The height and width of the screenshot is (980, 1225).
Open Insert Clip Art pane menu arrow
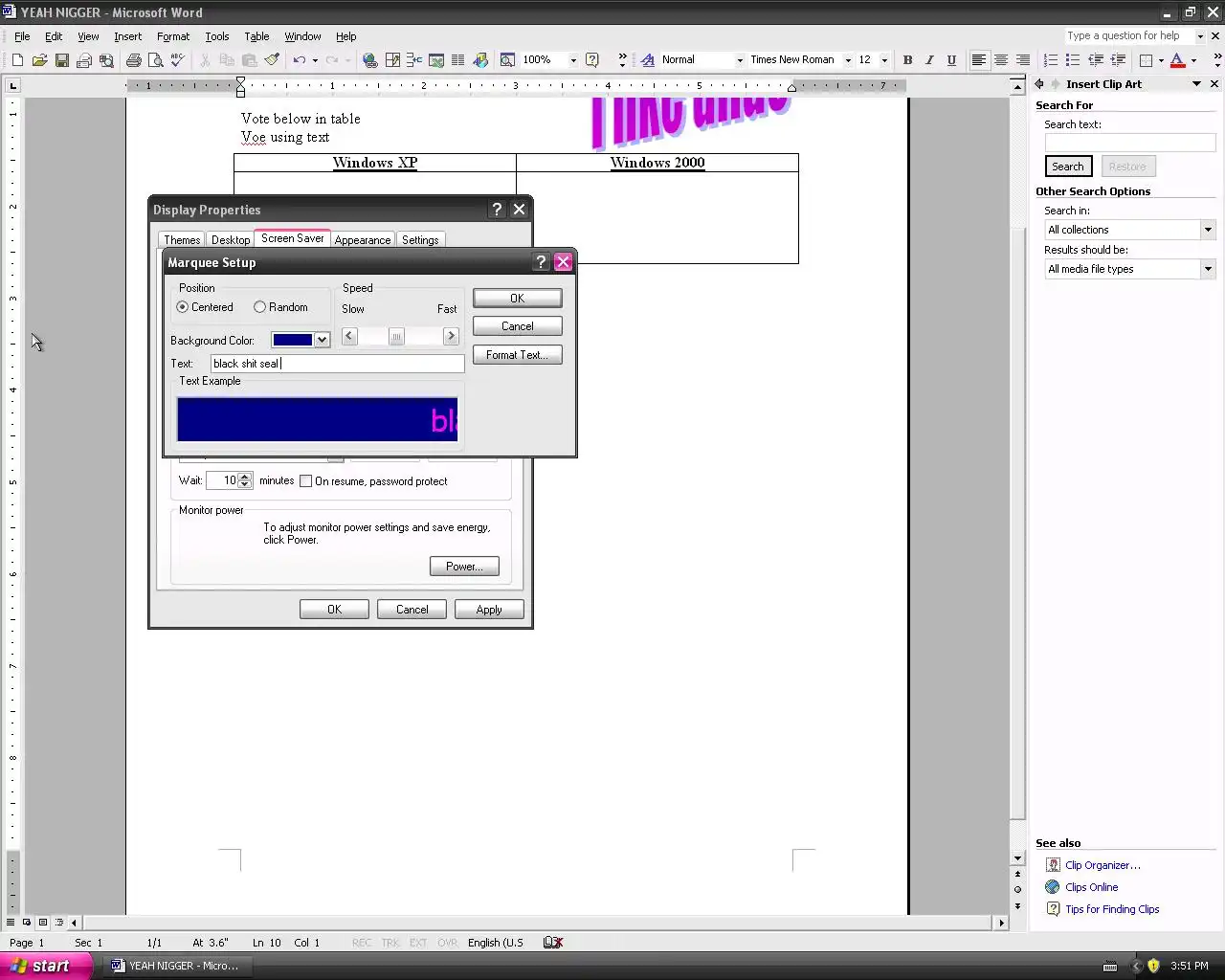tap(1196, 84)
